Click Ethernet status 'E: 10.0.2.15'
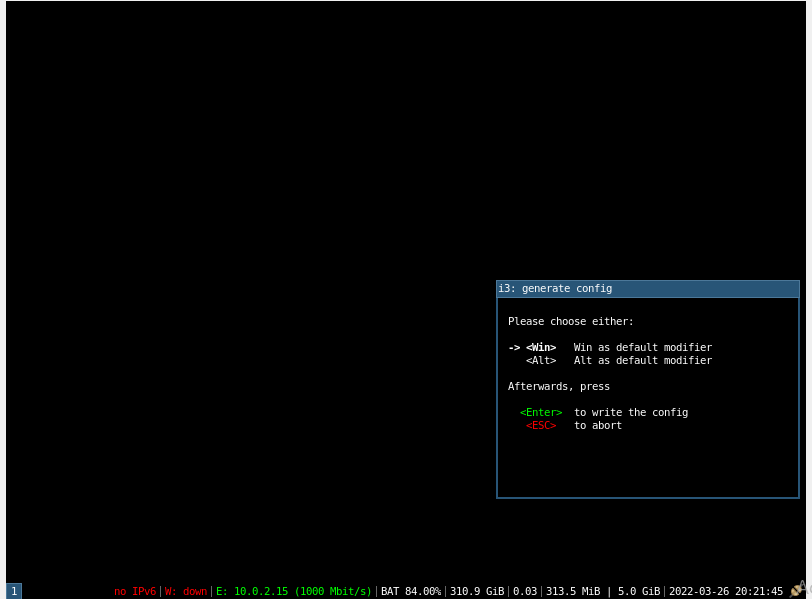The image size is (812, 599). pos(294,591)
